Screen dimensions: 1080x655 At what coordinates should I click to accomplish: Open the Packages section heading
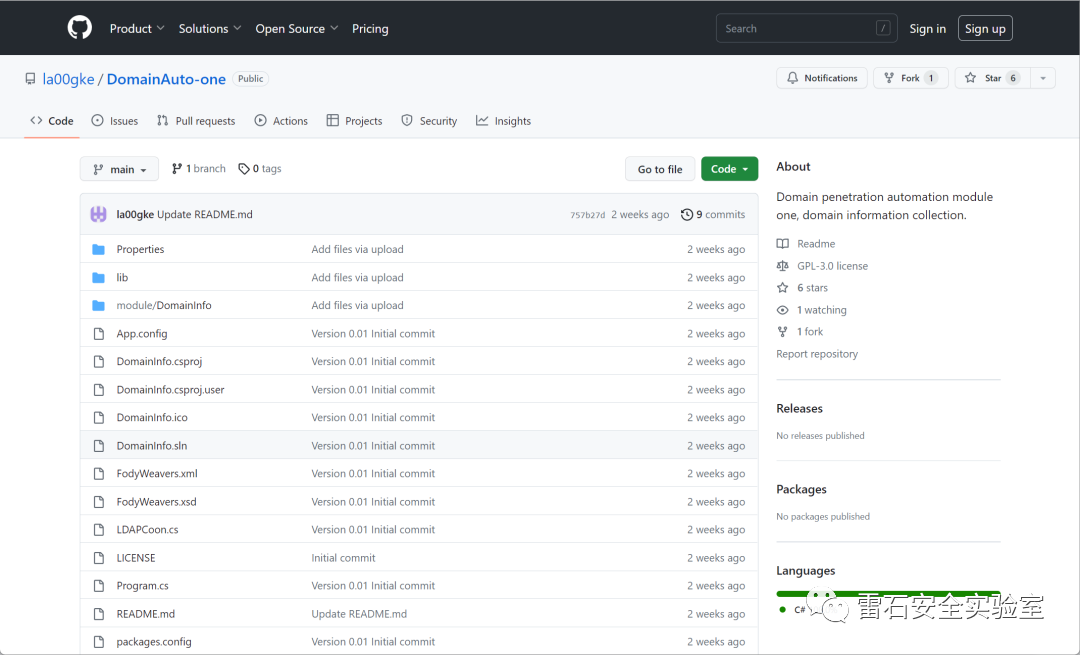tap(801, 489)
